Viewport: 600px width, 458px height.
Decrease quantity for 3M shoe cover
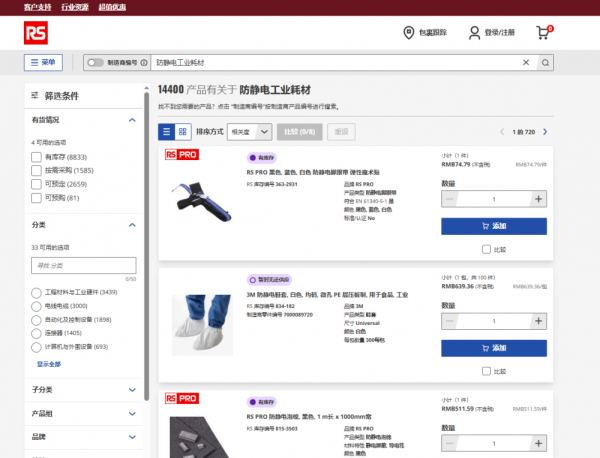click(450, 321)
